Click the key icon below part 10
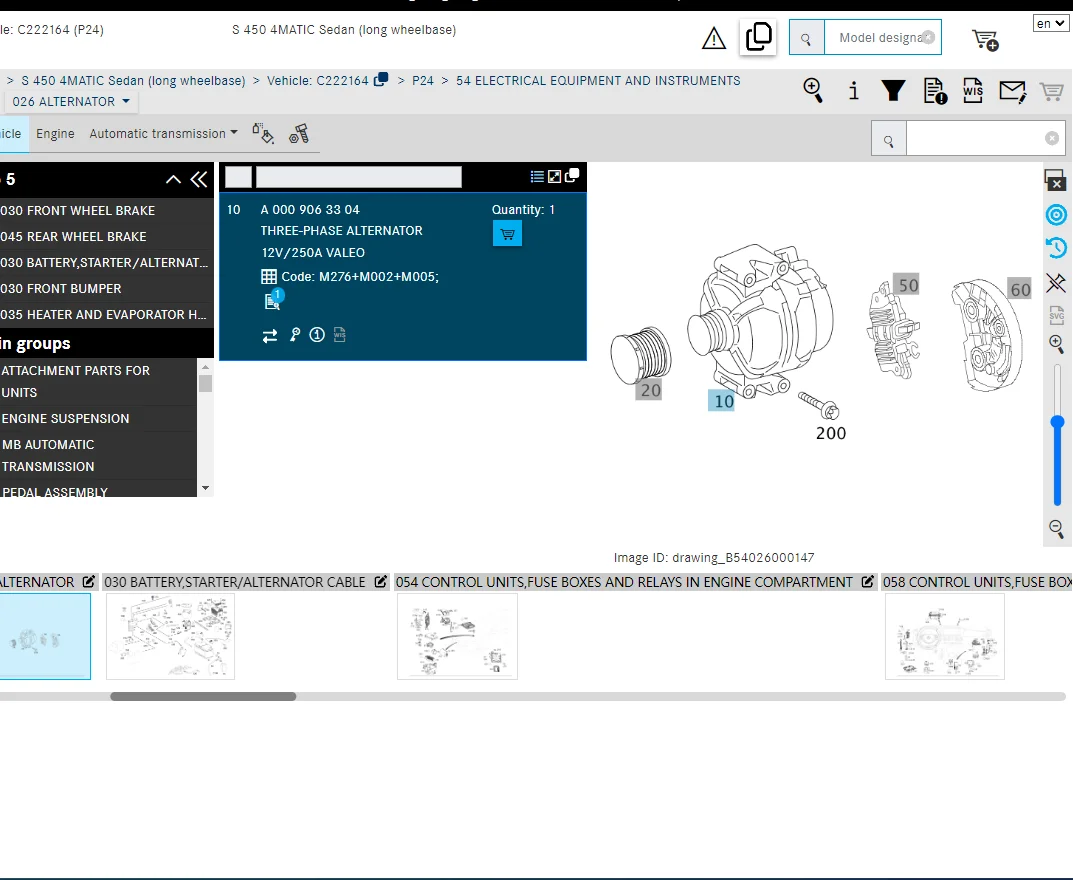The image size is (1073, 880). coord(295,335)
